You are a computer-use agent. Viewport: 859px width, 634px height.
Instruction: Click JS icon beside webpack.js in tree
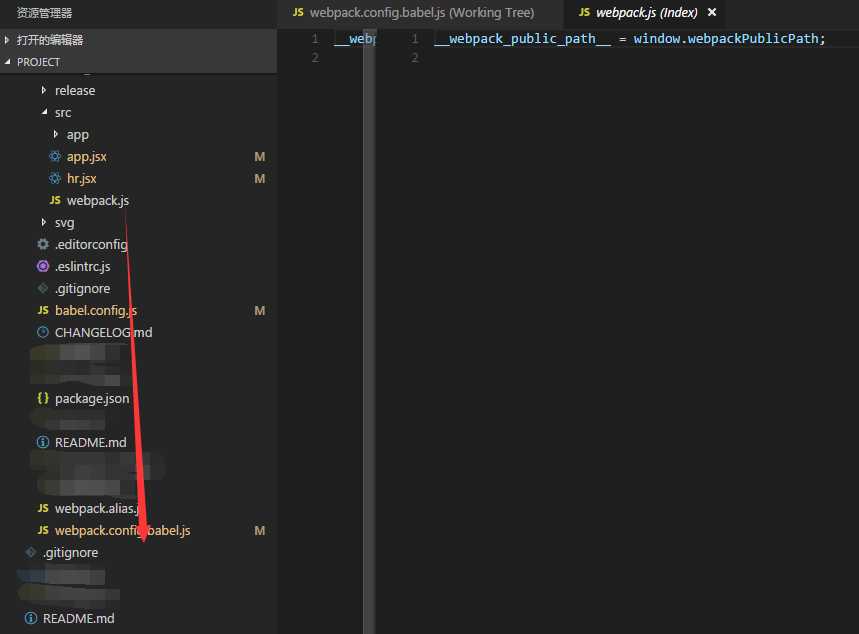(x=55, y=200)
